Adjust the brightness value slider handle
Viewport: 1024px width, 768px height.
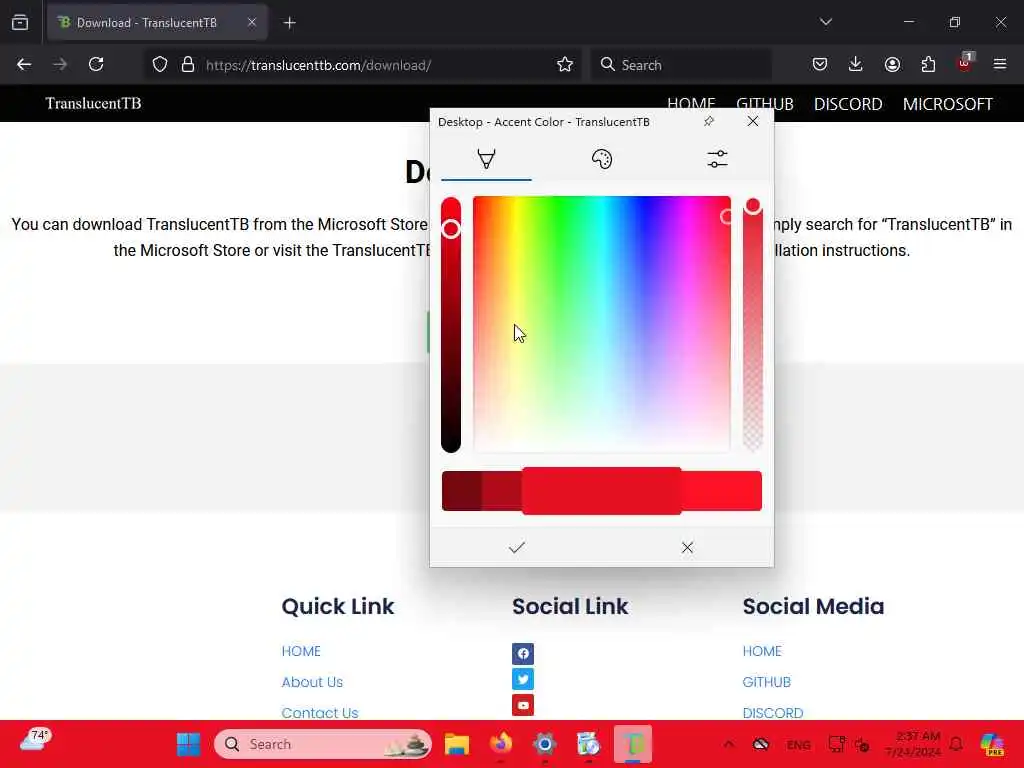(451, 229)
